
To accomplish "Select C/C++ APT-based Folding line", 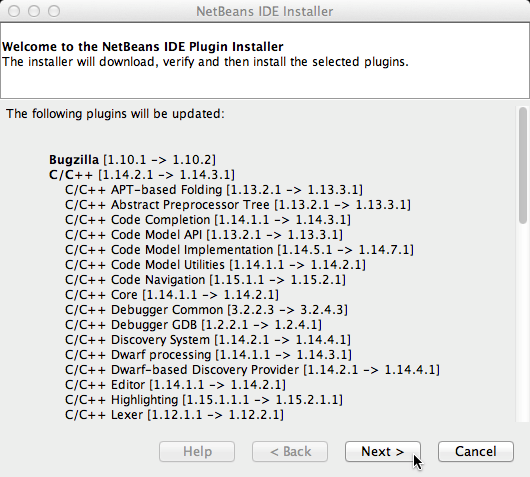I will coord(214,190).
